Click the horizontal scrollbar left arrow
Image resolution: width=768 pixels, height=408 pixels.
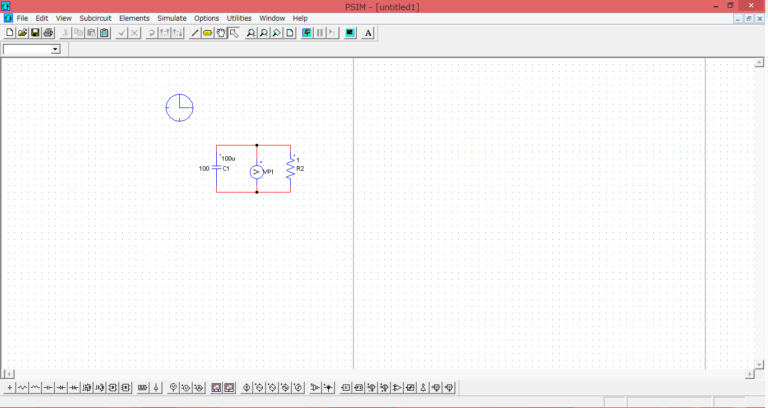pos(8,374)
